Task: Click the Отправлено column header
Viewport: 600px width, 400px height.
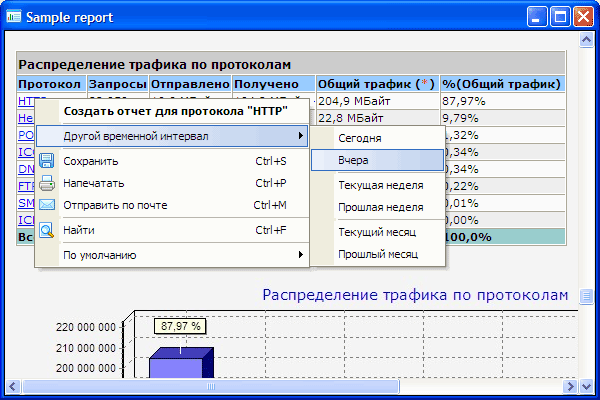Action: point(190,84)
